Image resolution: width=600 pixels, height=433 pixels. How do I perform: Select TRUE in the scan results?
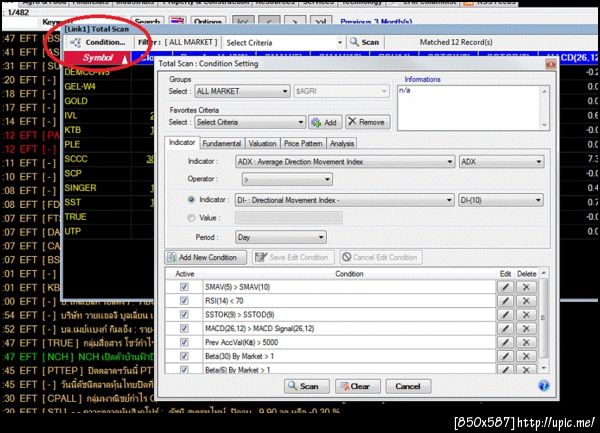75,217
